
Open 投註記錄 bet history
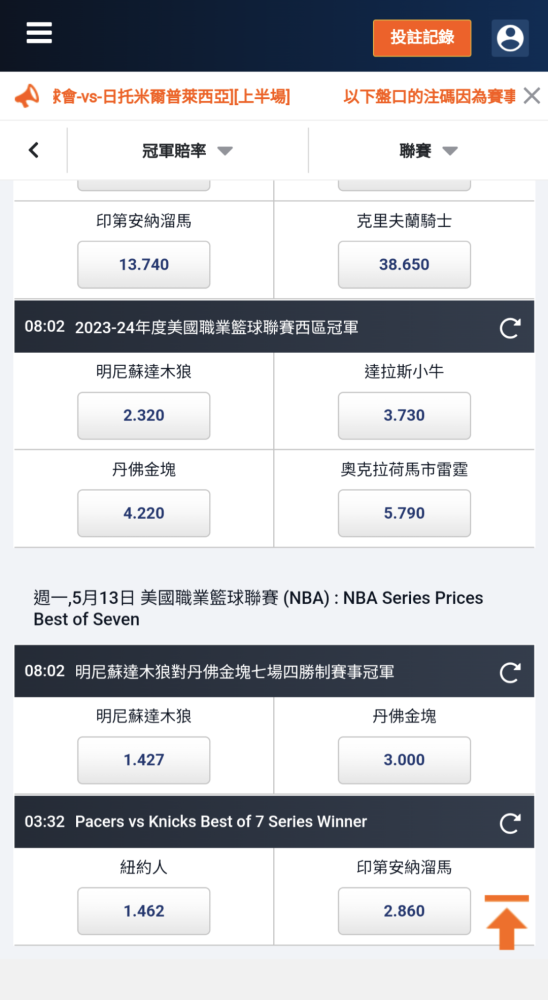click(x=422, y=38)
